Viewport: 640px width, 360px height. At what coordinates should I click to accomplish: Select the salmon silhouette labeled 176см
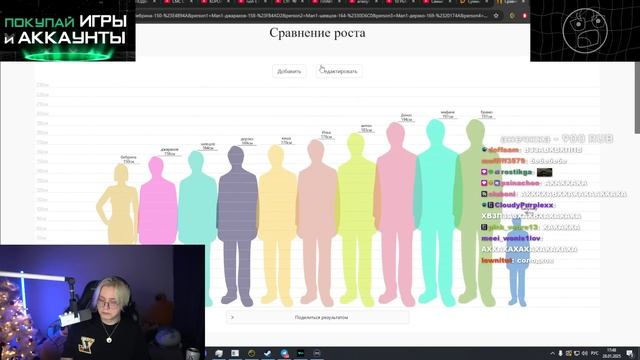(317, 222)
